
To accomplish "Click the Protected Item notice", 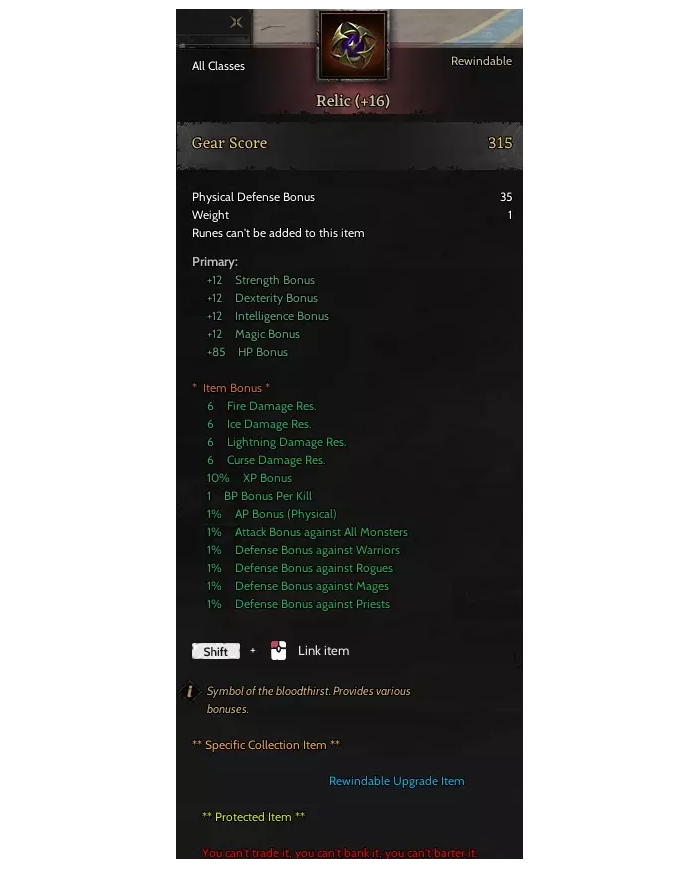I will pyautogui.click(x=254, y=817).
